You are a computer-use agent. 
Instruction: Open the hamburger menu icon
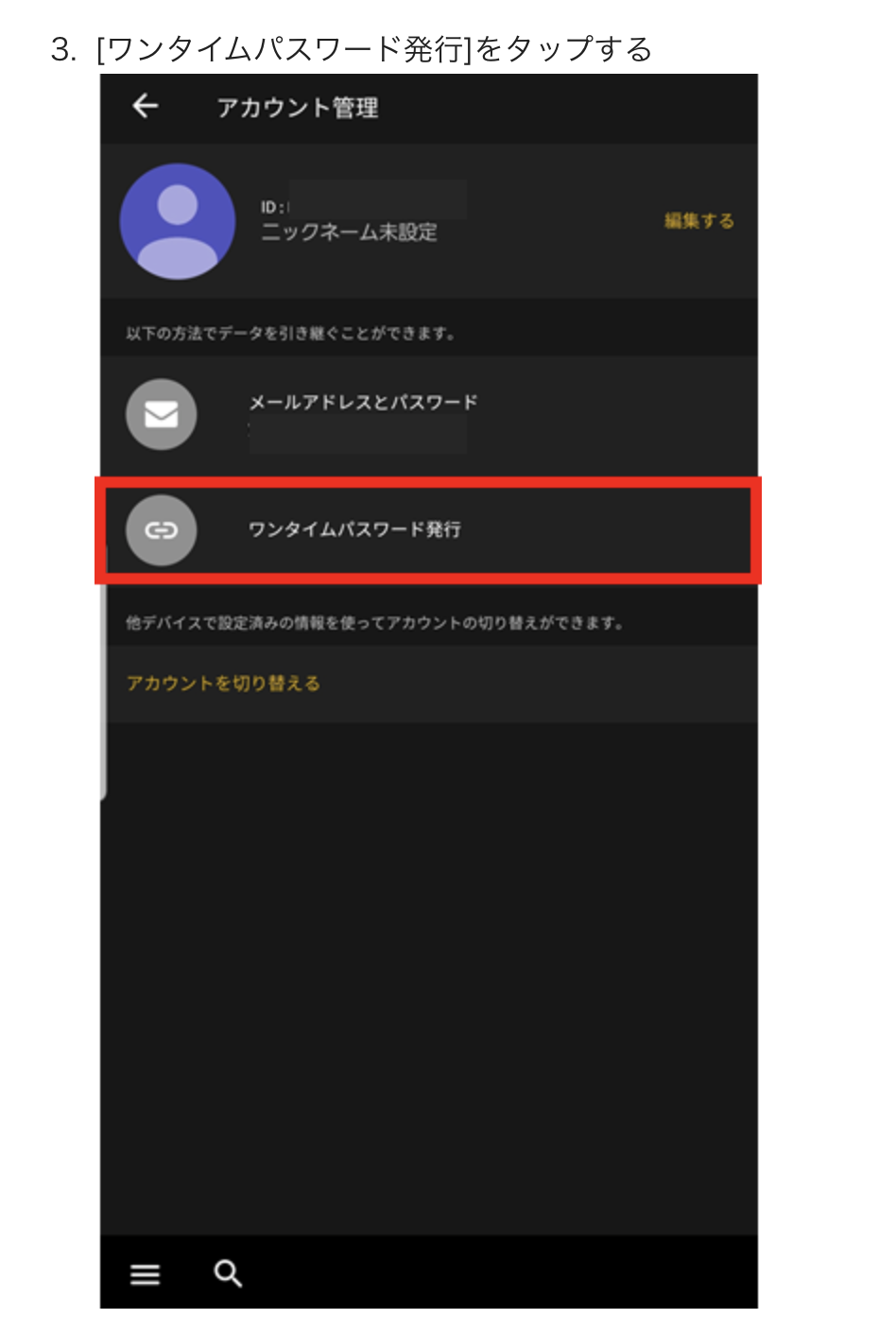[x=145, y=1275]
